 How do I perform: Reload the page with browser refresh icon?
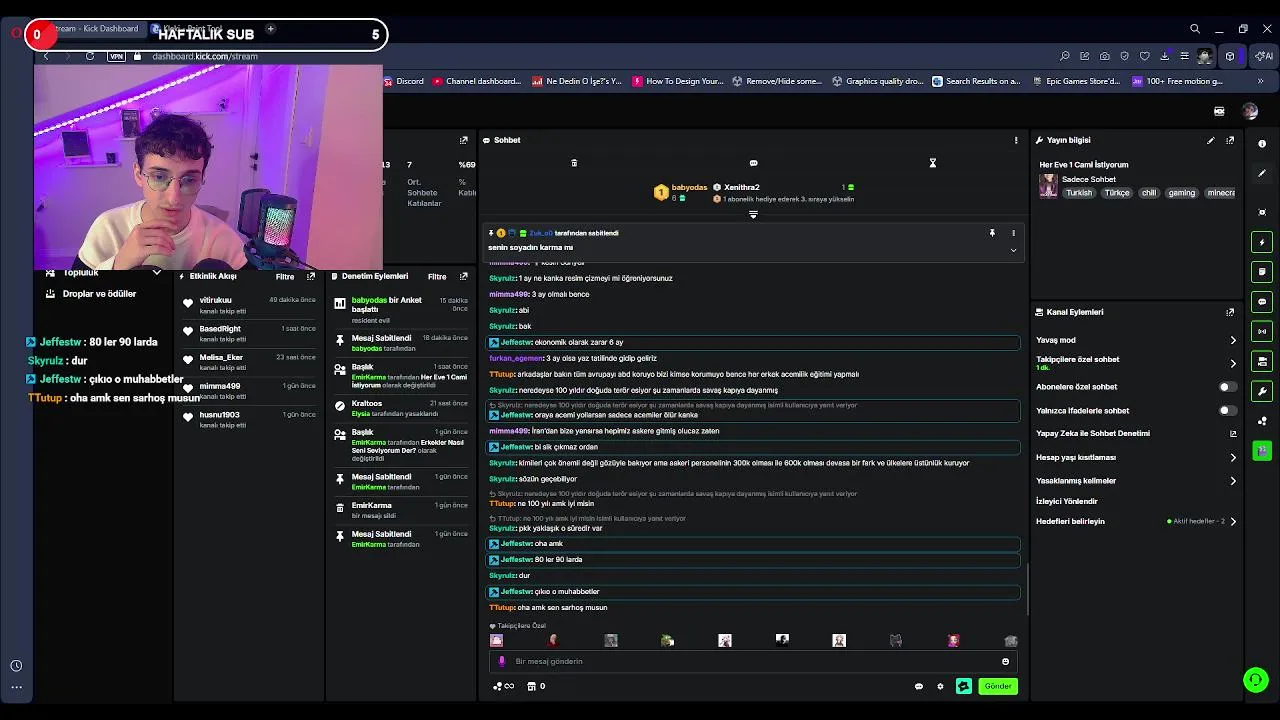tap(90, 56)
